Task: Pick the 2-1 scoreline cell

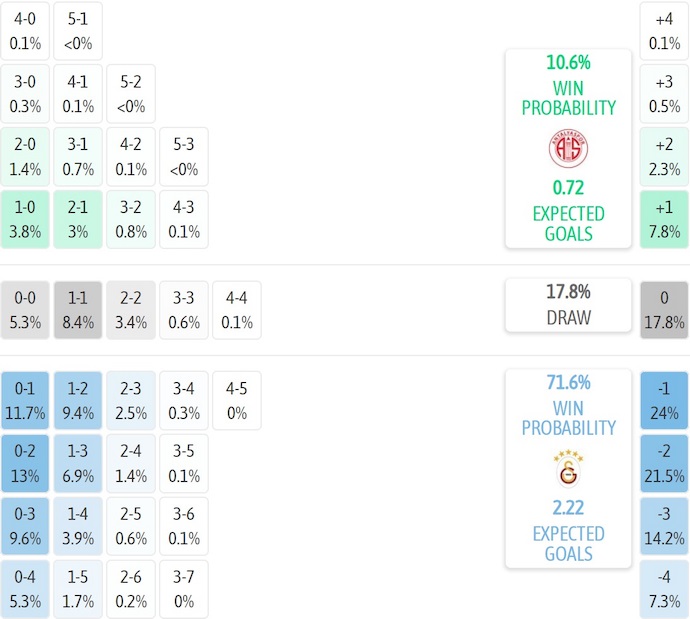Action: pos(78,219)
